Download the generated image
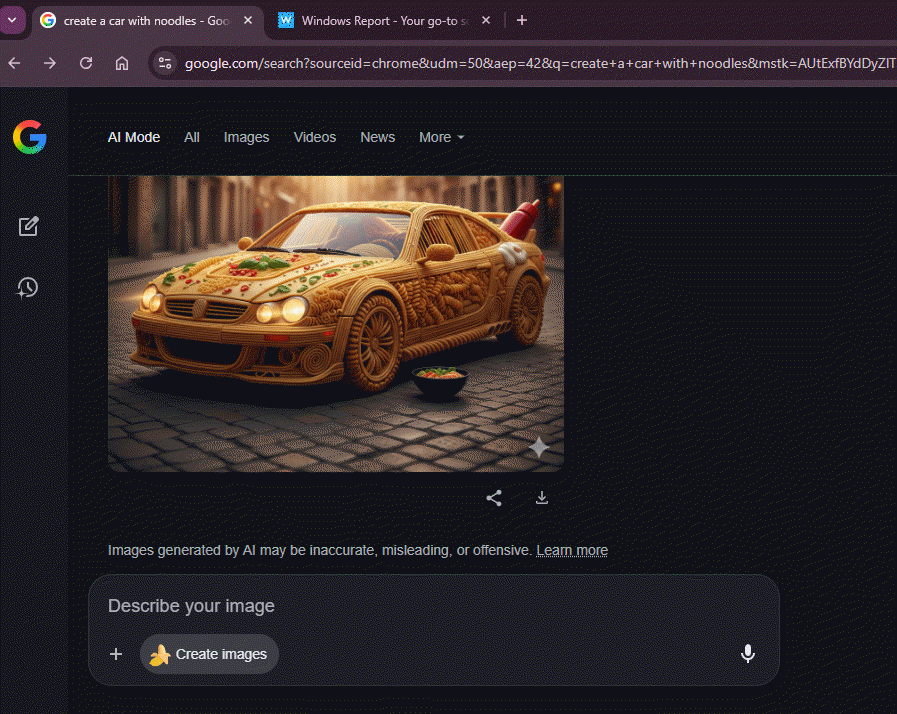The width and height of the screenshot is (897, 714). (x=542, y=498)
